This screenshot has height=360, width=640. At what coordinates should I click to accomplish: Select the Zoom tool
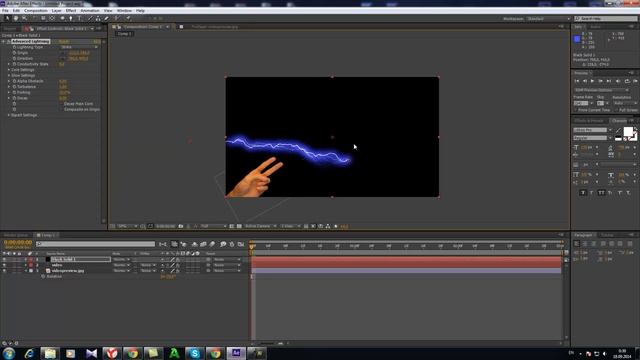[24, 18]
